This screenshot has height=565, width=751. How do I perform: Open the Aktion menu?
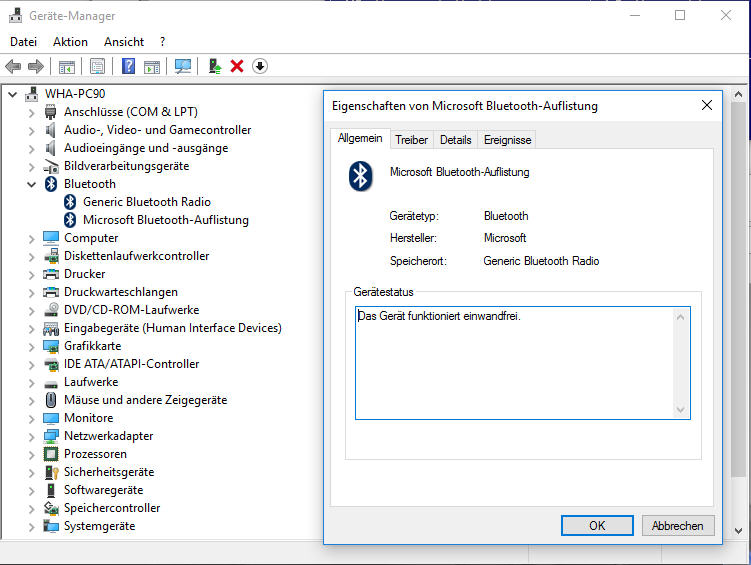(70, 42)
